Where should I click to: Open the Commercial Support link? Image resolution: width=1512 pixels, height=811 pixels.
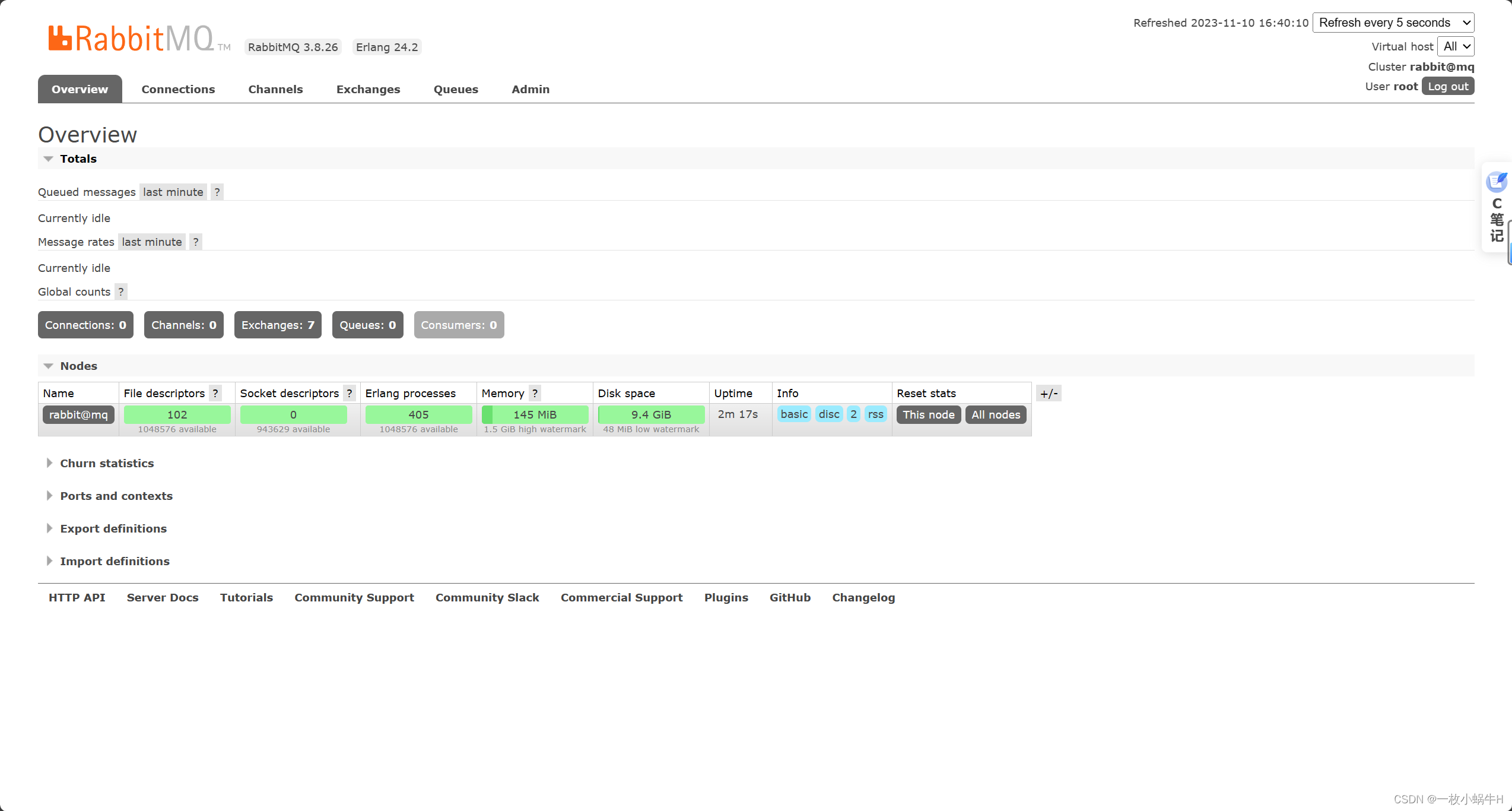622,597
